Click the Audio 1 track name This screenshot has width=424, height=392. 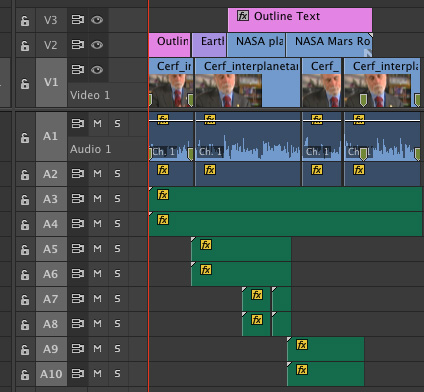(90, 149)
